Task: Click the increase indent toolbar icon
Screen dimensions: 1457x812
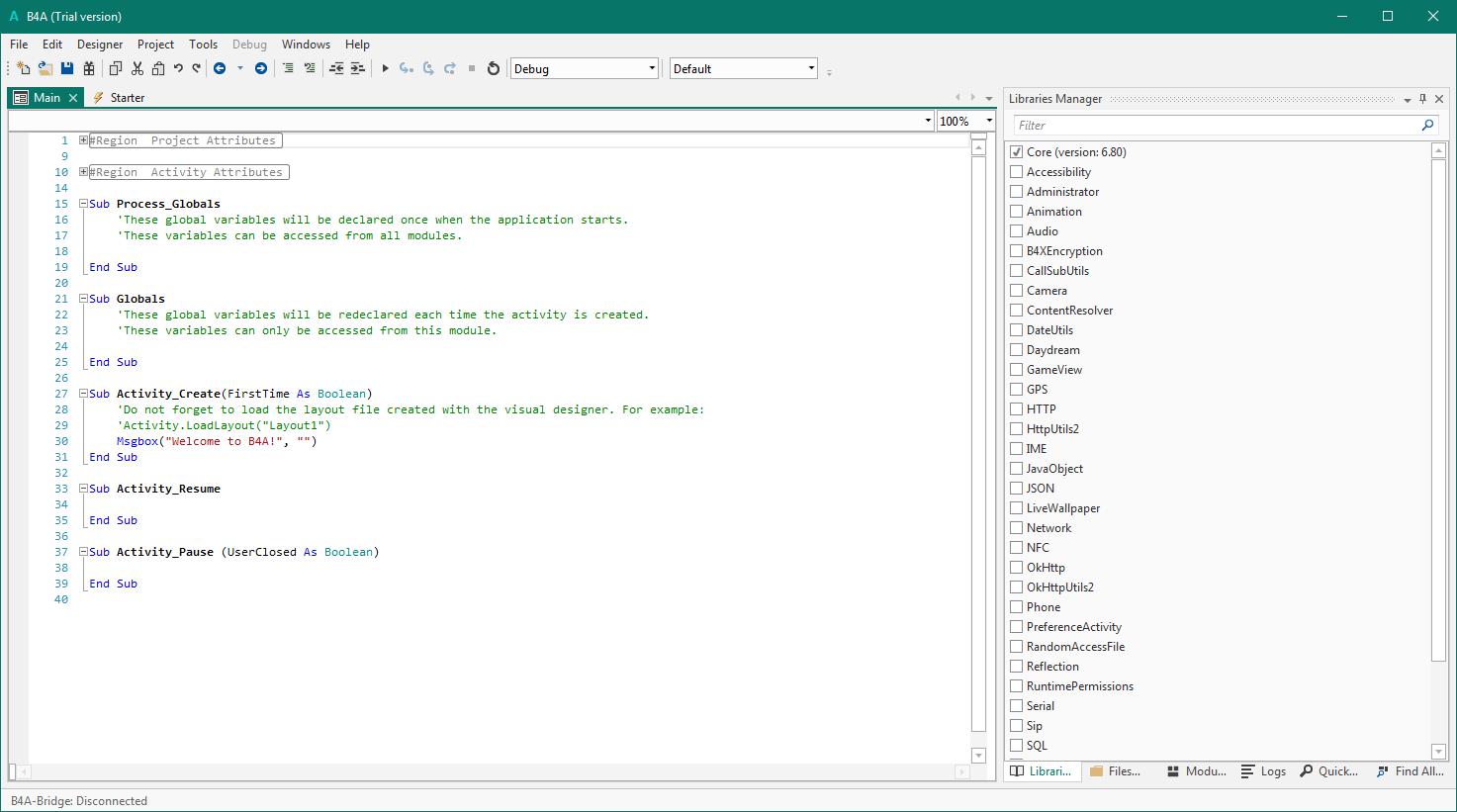Action: (x=358, y=68)
